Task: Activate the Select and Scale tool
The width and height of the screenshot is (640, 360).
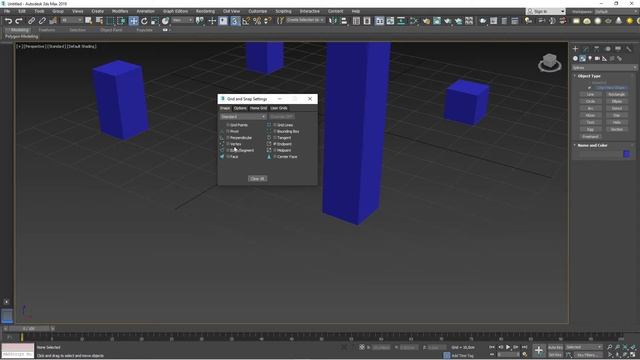Action: tap(155, 21)
